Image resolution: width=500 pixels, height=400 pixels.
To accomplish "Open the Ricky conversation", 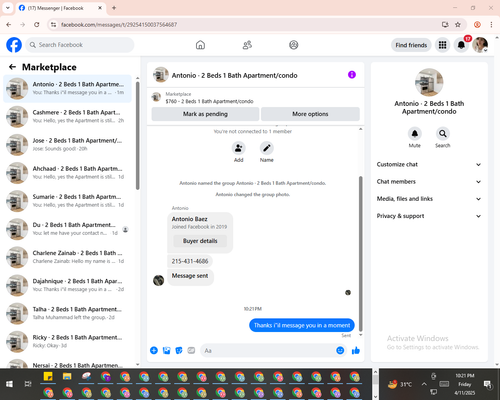I will pos(67,341).
